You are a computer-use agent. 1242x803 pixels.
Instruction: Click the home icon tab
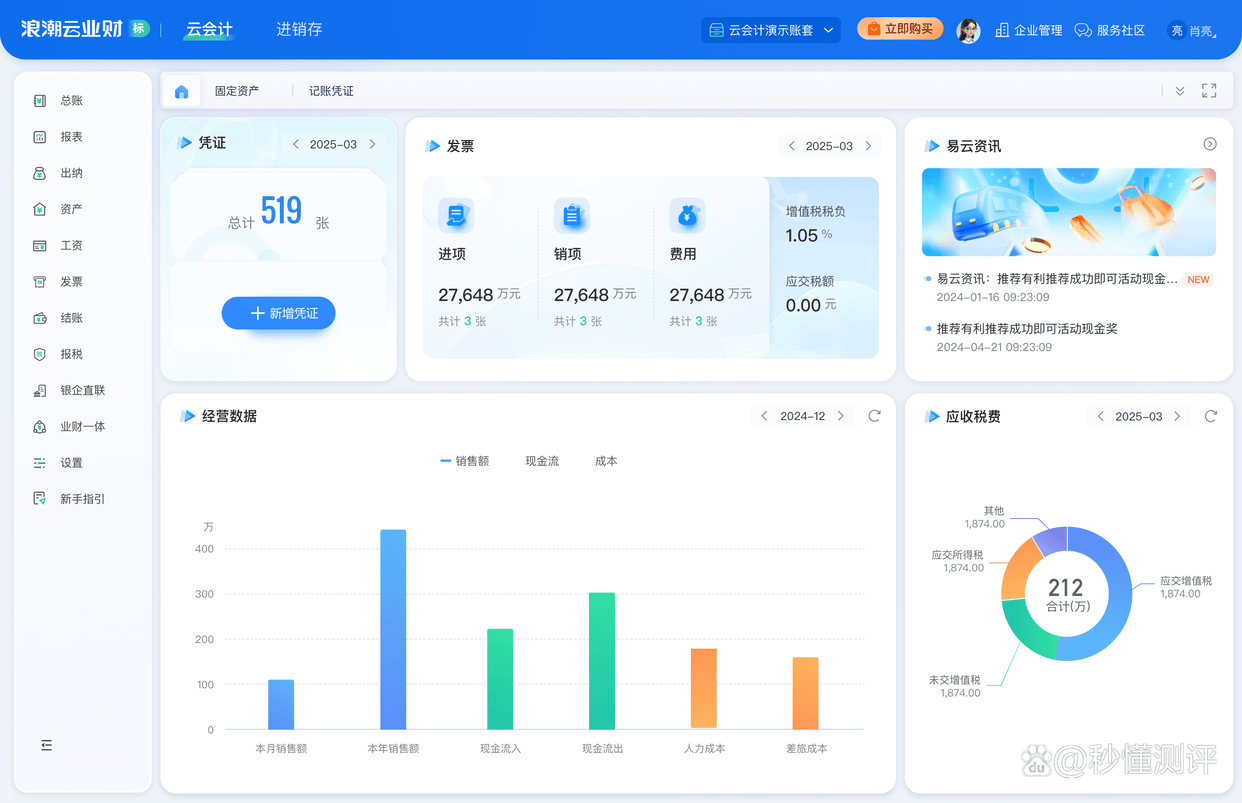coord(181,91)
